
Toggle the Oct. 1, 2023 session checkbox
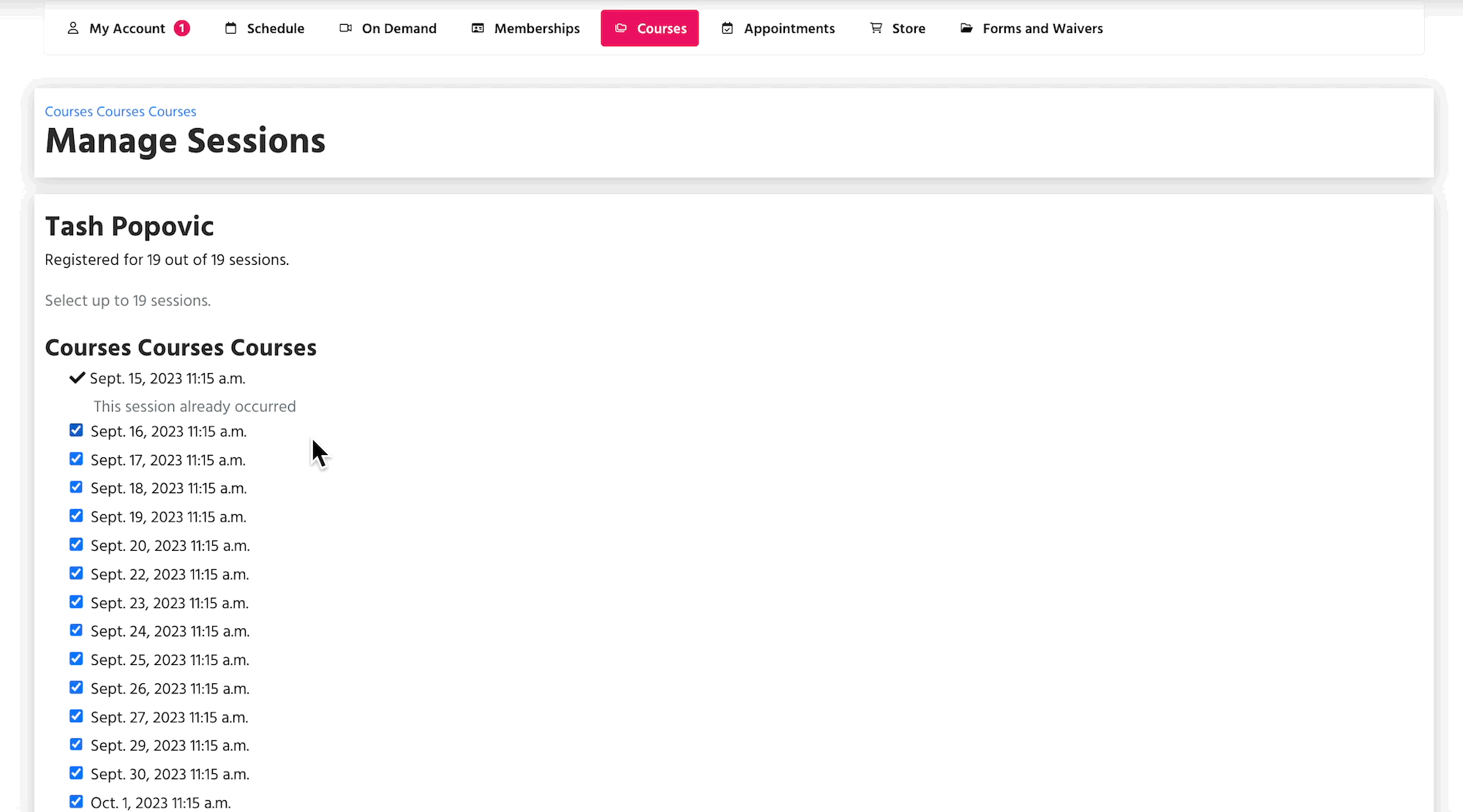click(76, 801)
